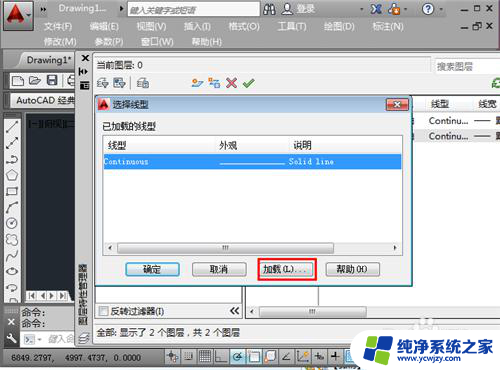Toggle Object Snap Tracking in status bar

coord(286,357)
